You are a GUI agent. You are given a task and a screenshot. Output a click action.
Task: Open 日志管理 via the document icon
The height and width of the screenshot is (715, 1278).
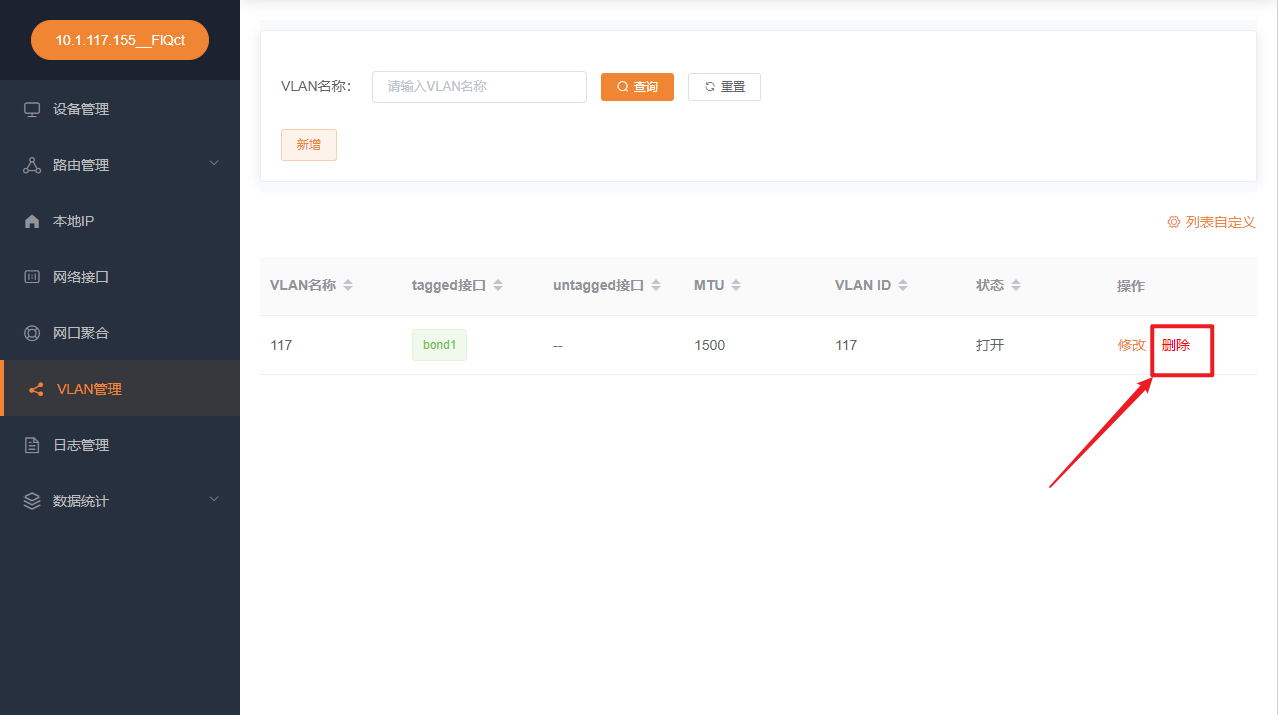point(32,444)
